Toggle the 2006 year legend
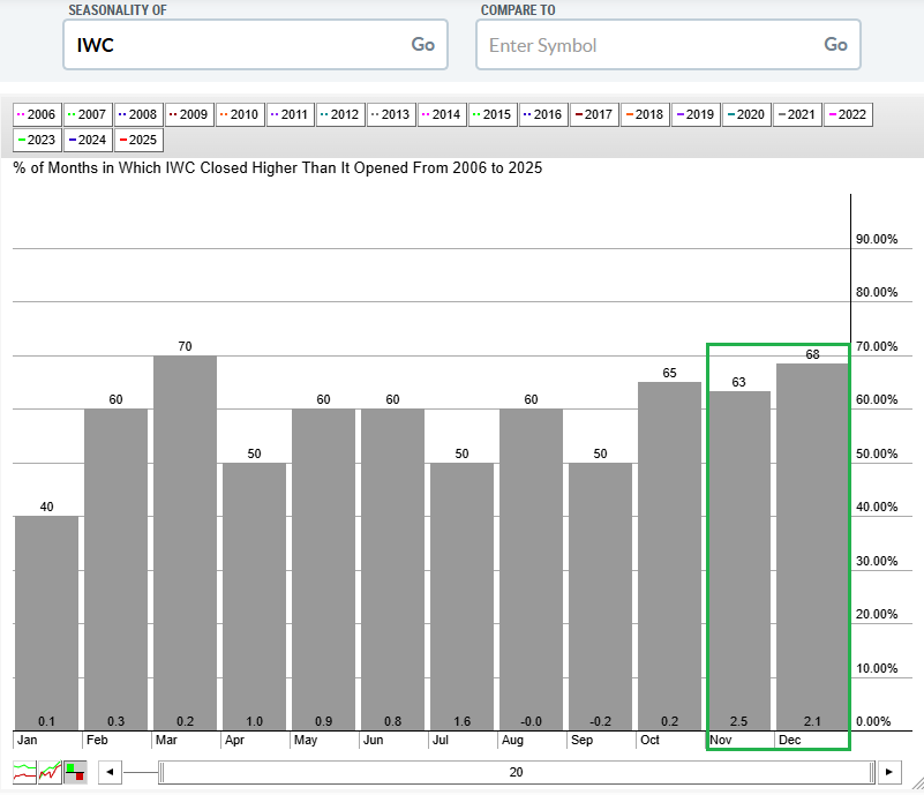Screen dimensions: 924x796 (37, 114)
